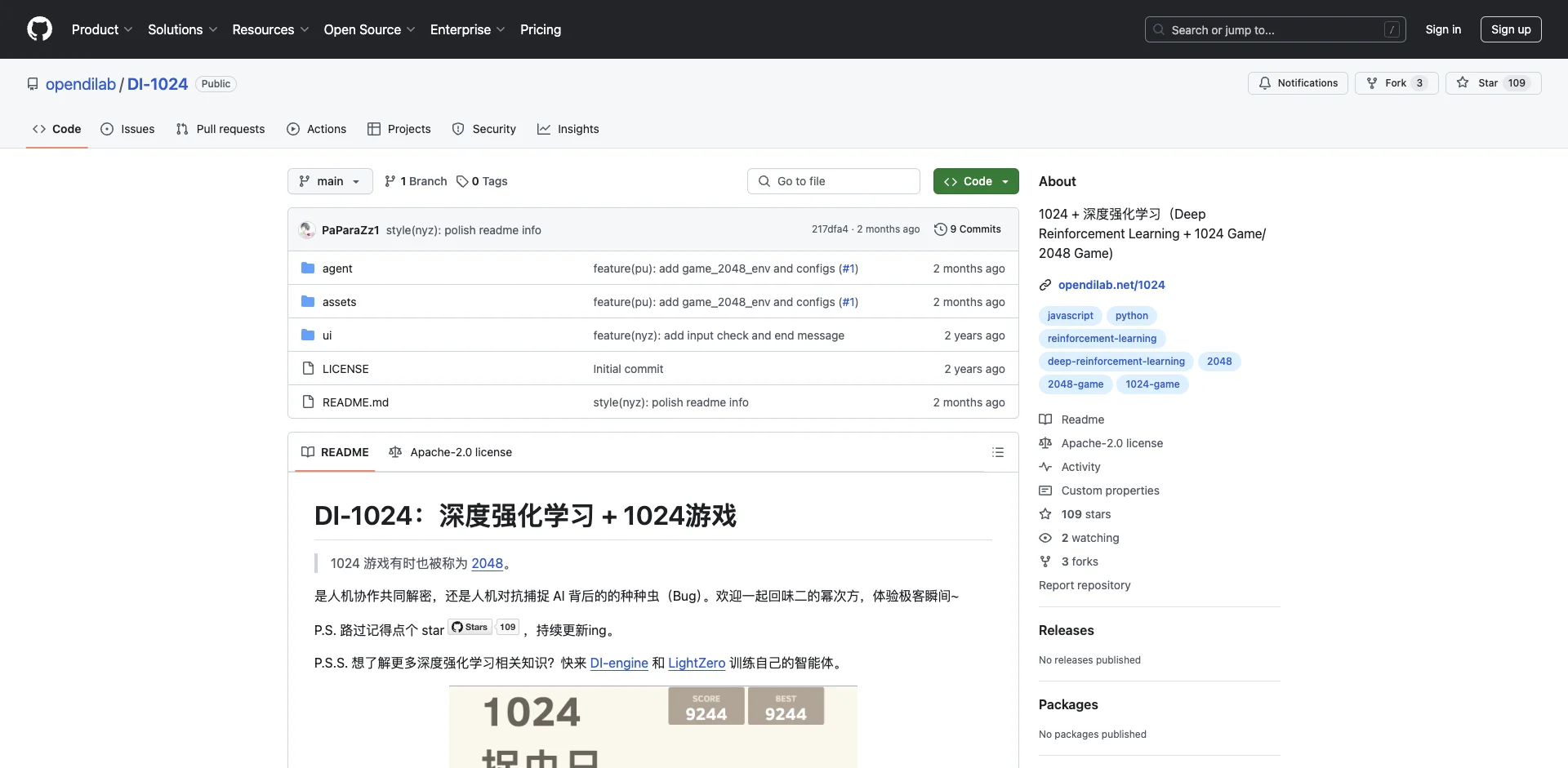Click the branch icon next to 1 Branch
This screenshot has width=1568, height=768.
coord(390,181)
